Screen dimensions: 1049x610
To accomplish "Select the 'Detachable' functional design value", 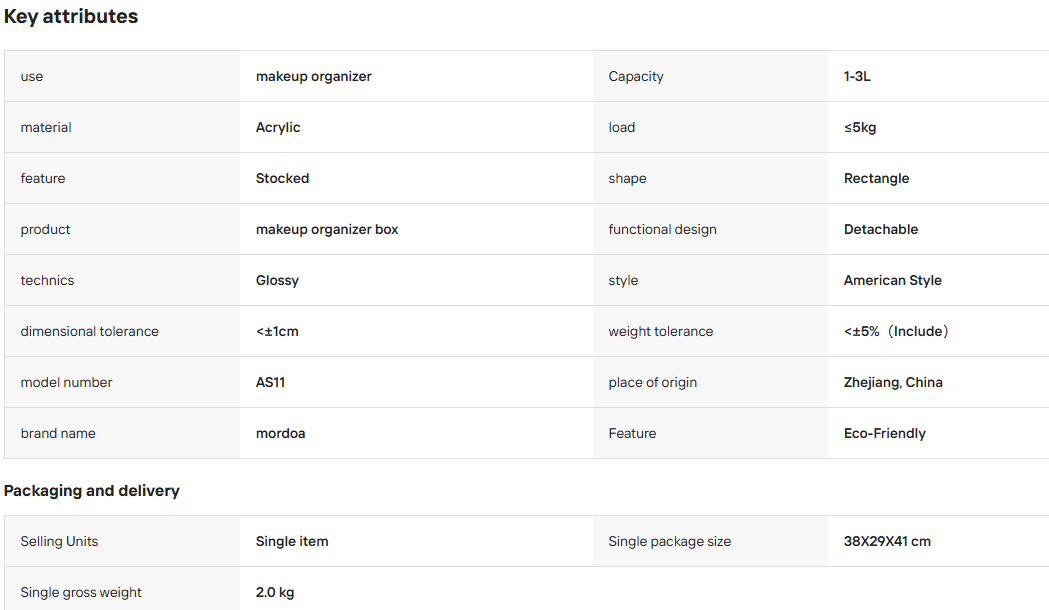I will (880, 229).
